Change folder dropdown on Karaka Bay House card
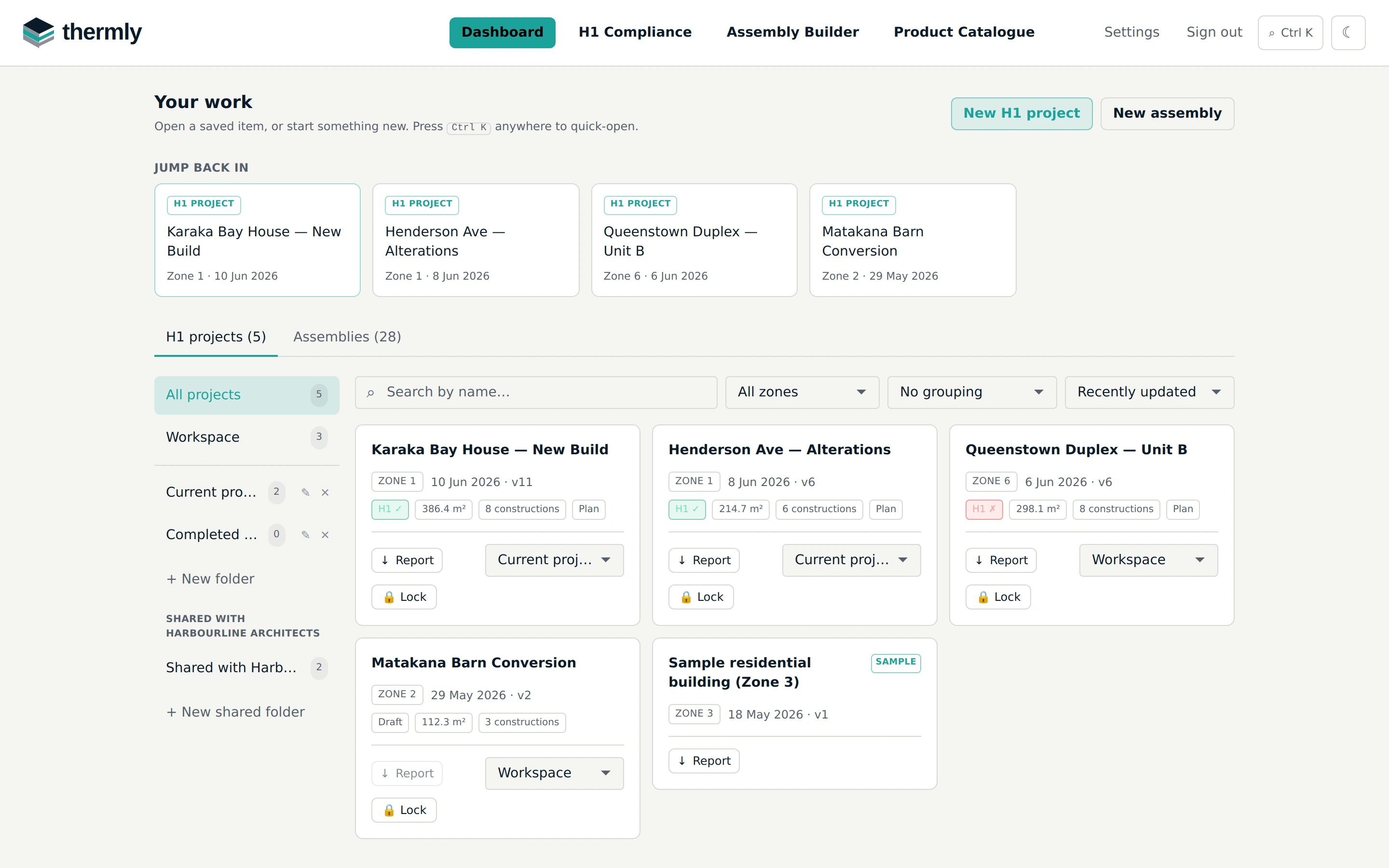1389x868 pixels. 554,560
